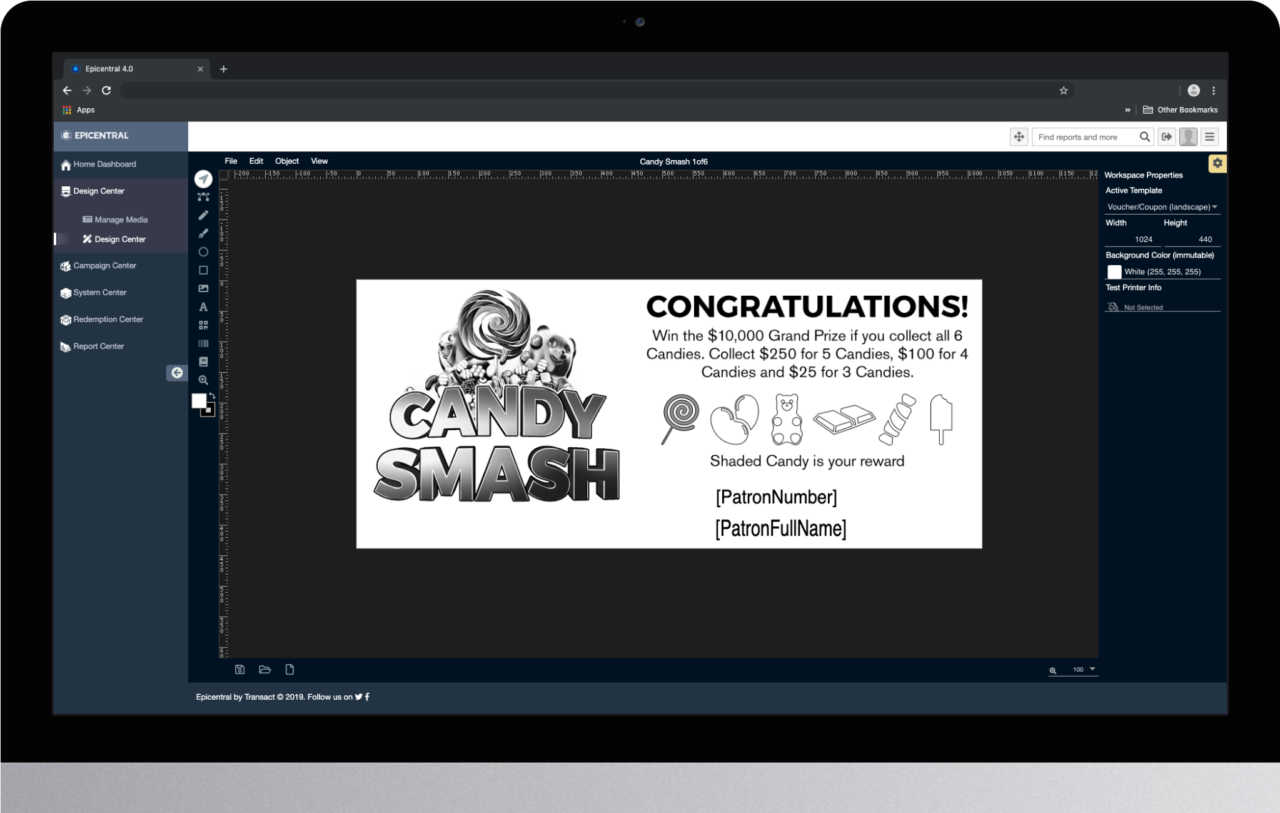
Task: Choose the Rectangle shape tool
Action: (x=203, y=270)
